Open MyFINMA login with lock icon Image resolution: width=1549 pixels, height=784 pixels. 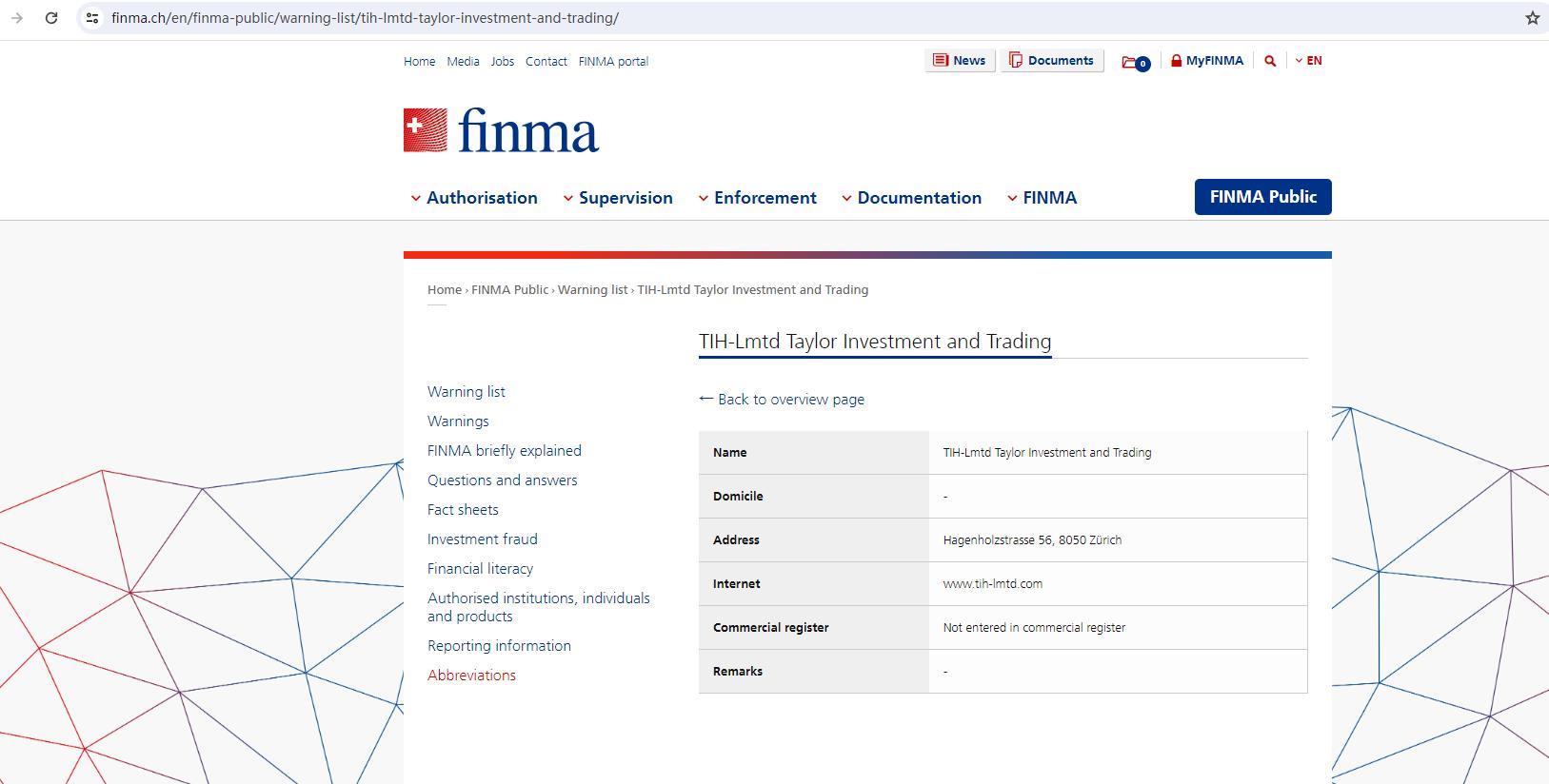1206,61
